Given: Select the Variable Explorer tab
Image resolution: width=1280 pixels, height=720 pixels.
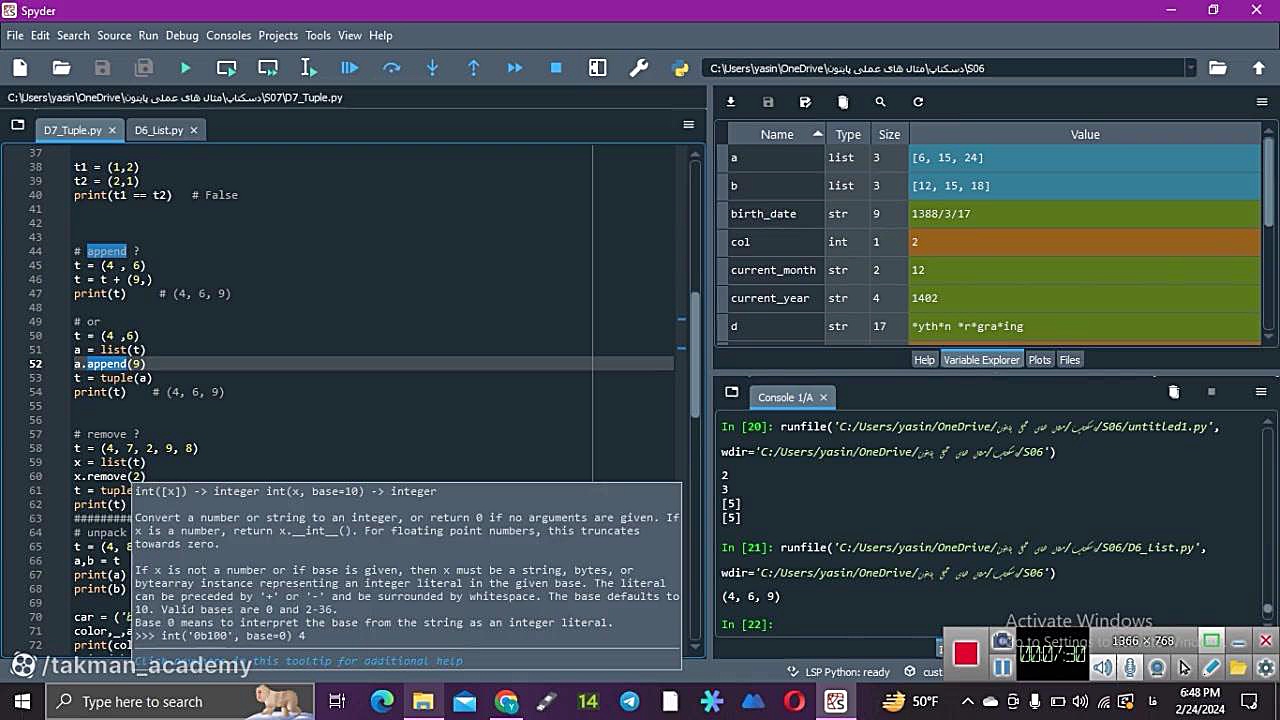Looking at the screenshot, I should 981,360.
